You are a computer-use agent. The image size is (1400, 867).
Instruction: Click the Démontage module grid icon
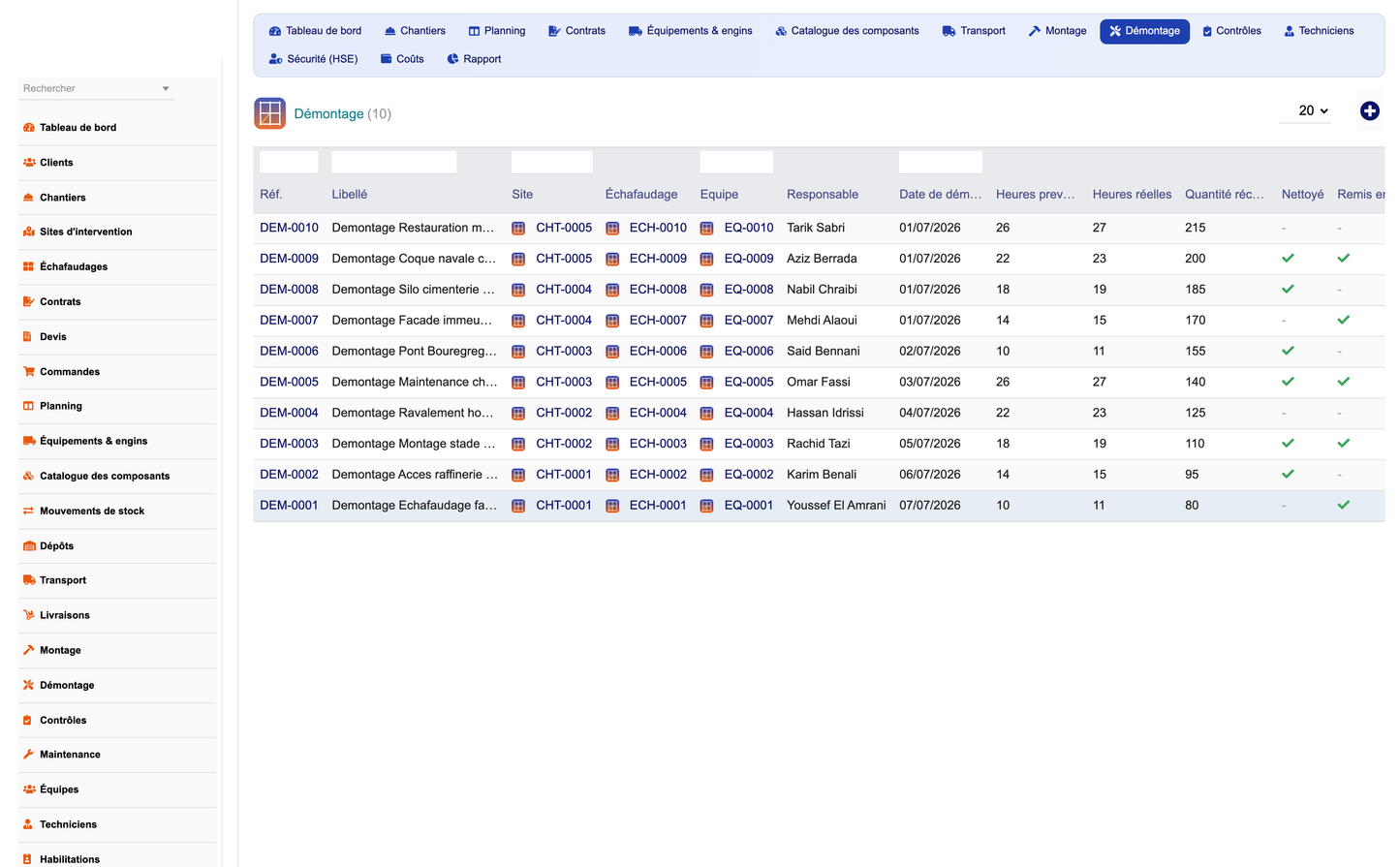point(270,113)
